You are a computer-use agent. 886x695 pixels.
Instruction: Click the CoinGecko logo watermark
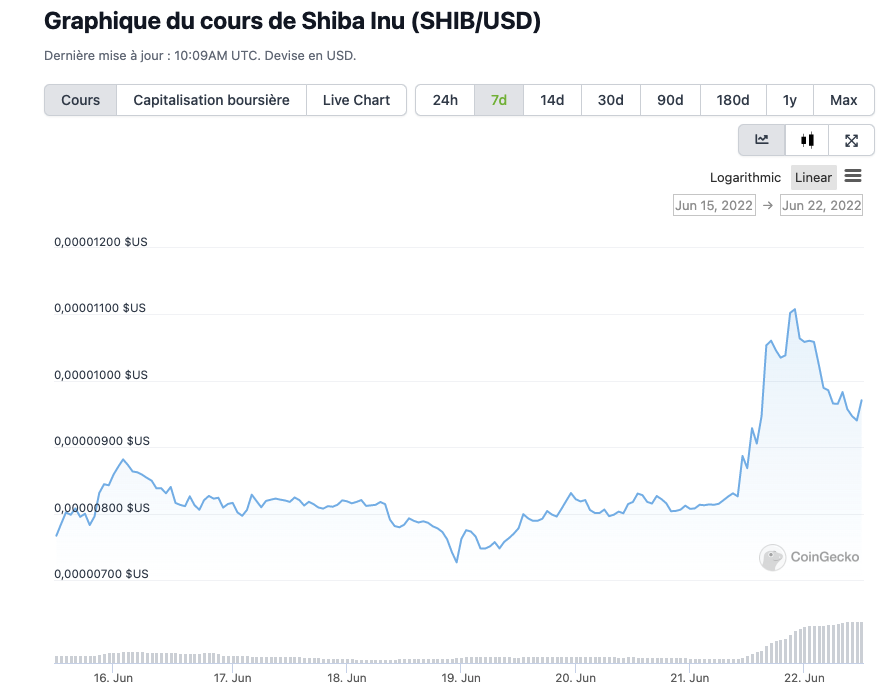[x=809, y=557]
